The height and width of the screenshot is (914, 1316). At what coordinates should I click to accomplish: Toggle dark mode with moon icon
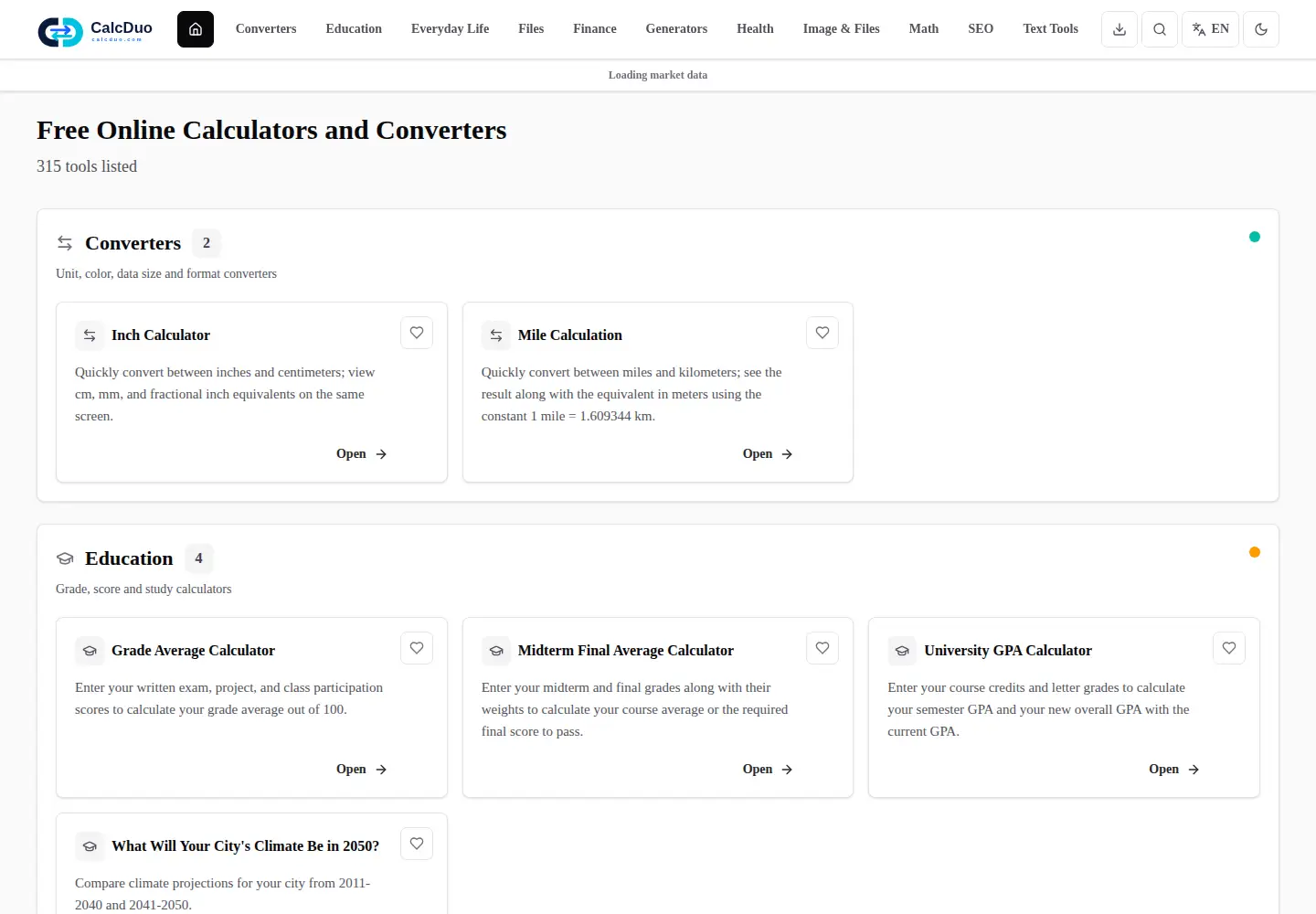[1261, 29]
